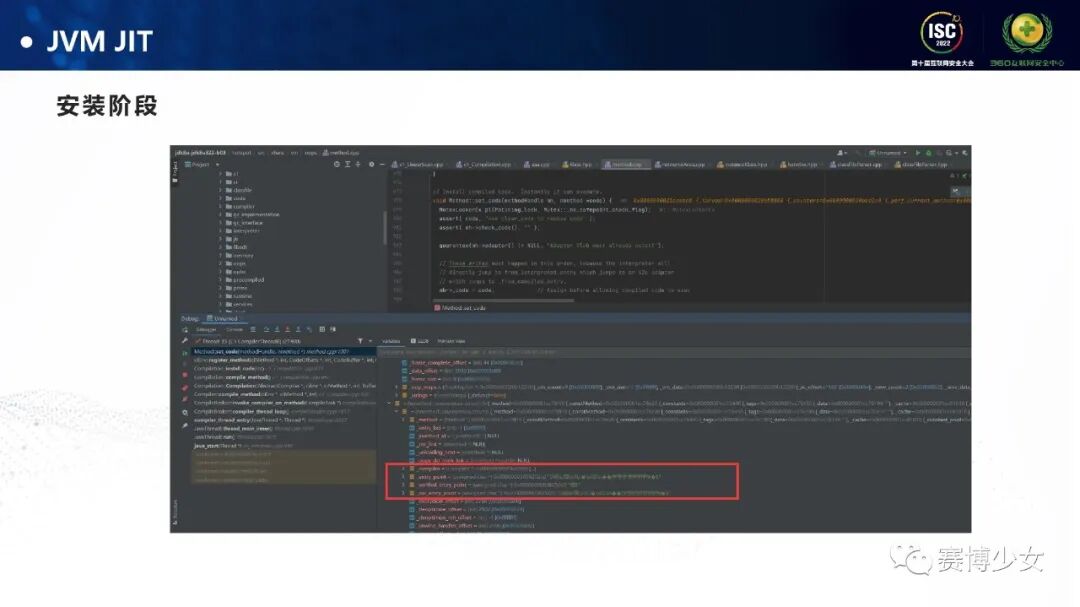Screen dimensions: 1080x607
Task: Click the Collapse All icon in Project panel
Action: click(358, 164)
